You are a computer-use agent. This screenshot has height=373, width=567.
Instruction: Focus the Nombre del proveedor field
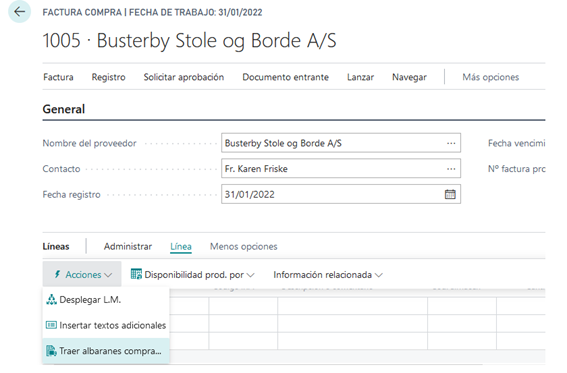coord(341,143)
